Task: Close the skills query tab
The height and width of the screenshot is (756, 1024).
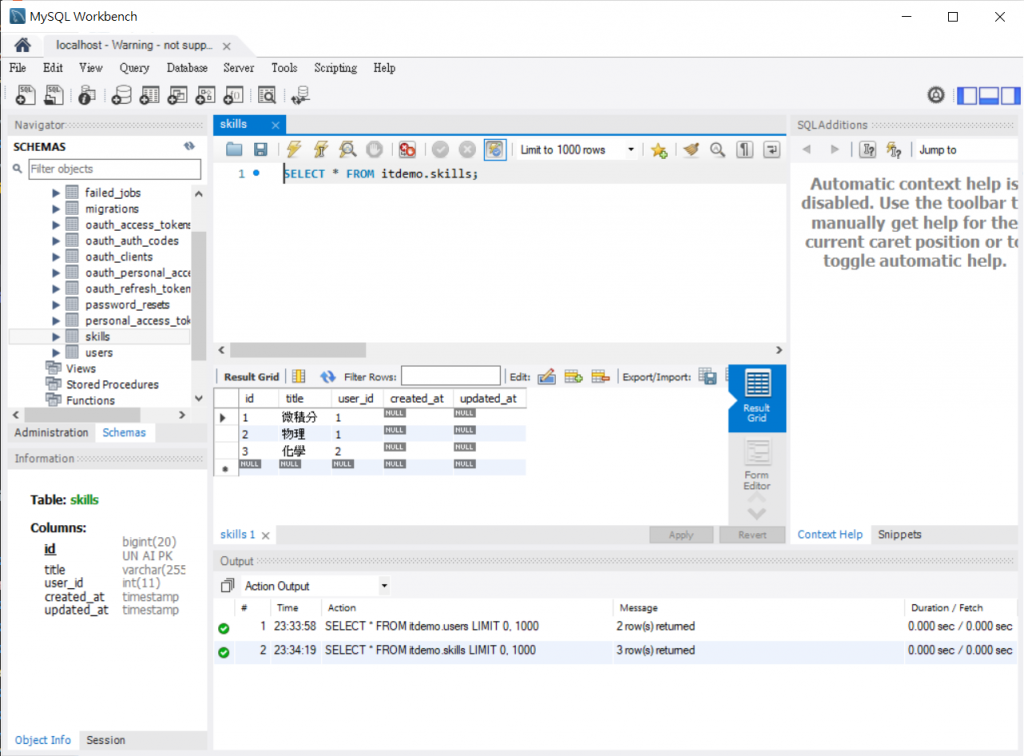Action: coord(276,125)
